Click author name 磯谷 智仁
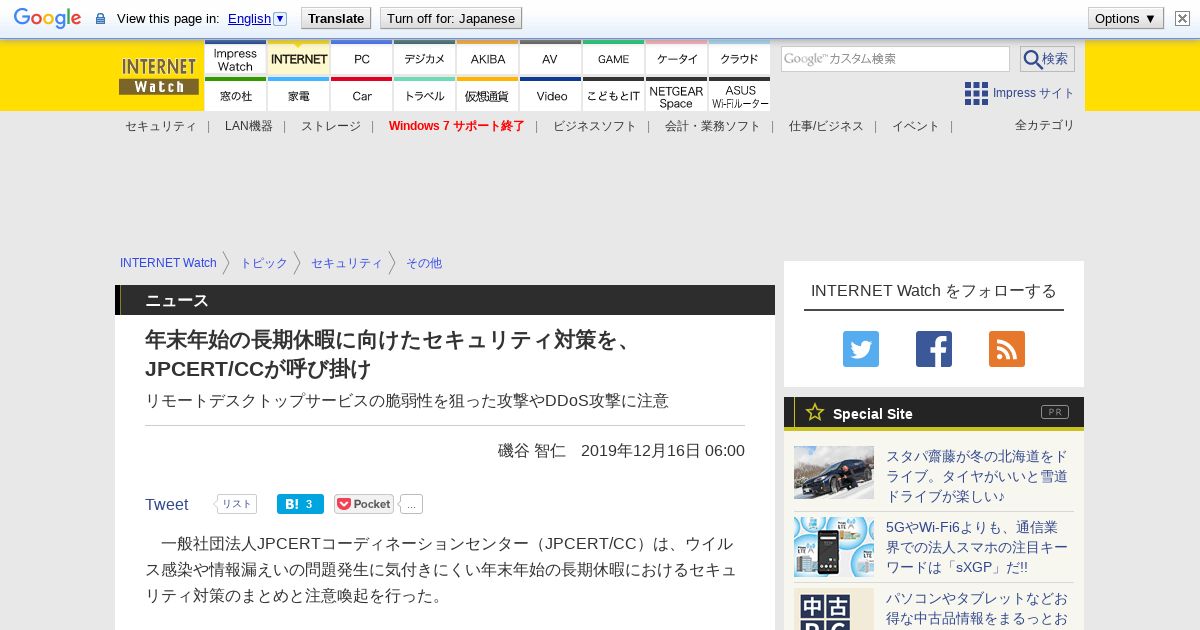The width and height of the screenshot is (1200, 630). point(532,450)
